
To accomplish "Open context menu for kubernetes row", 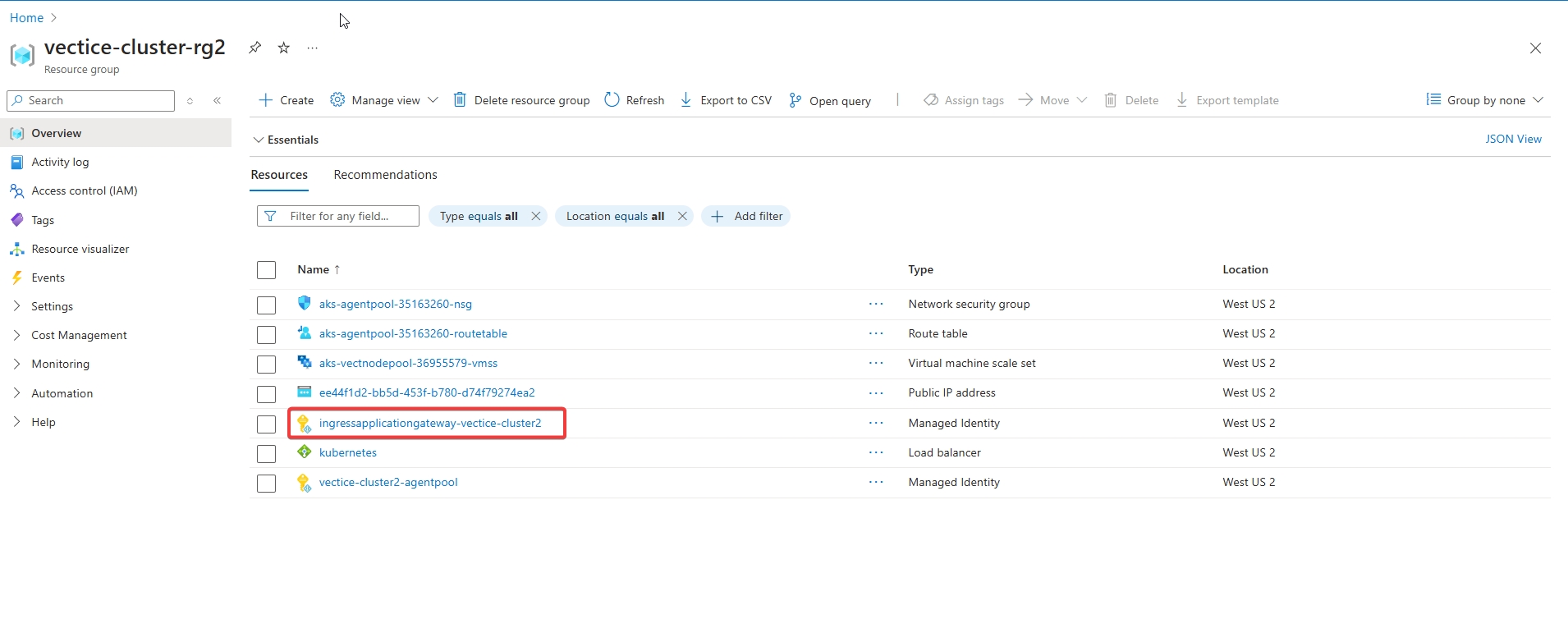I will [876, 452].
